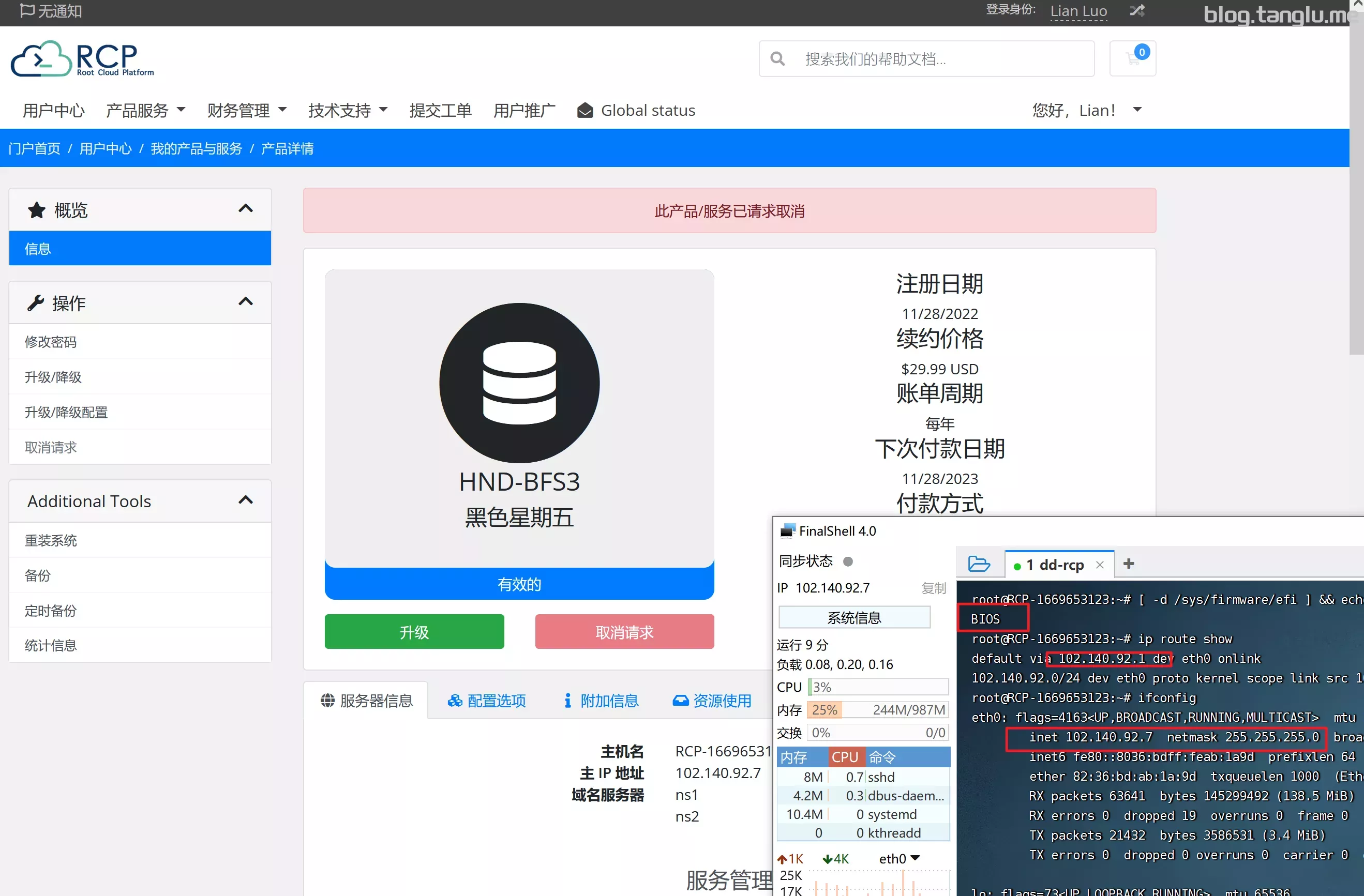Screen dimensions: 1364x896
Task: Click the notification flag icon
Action: coord(26,10)
